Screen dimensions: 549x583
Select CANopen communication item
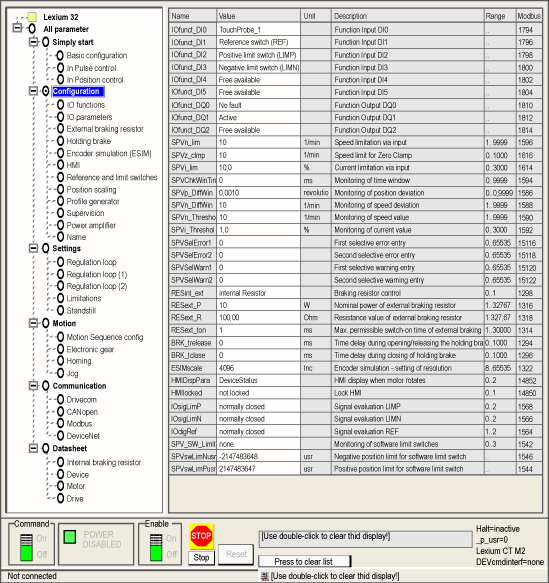pyautogui.click(x=82, y=412)
